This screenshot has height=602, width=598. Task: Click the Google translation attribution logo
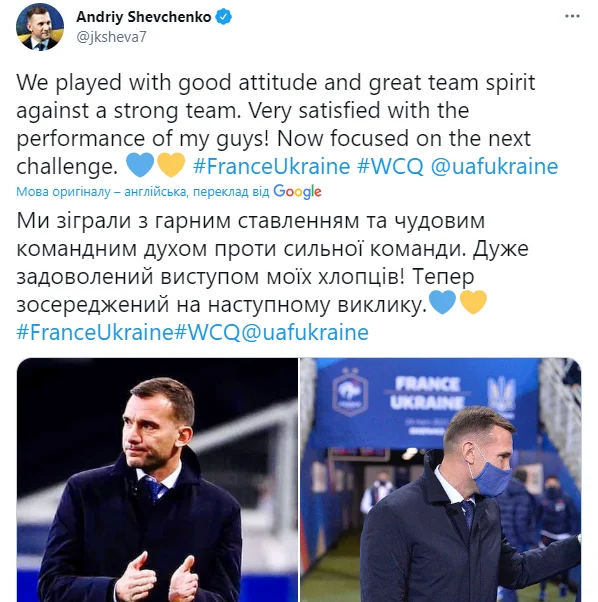pos(297,191)
